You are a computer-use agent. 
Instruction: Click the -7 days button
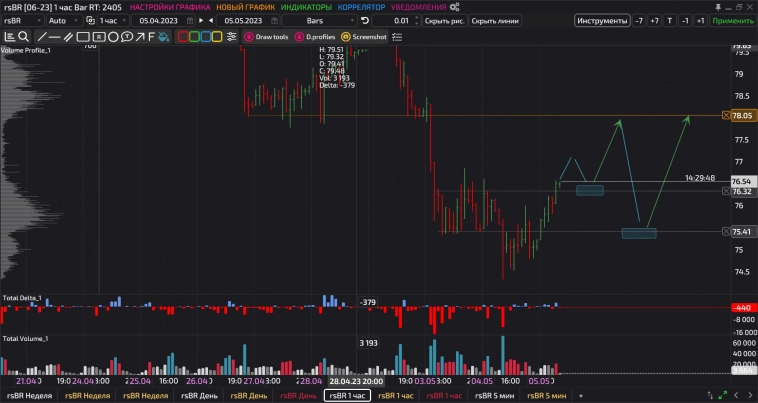639,21
